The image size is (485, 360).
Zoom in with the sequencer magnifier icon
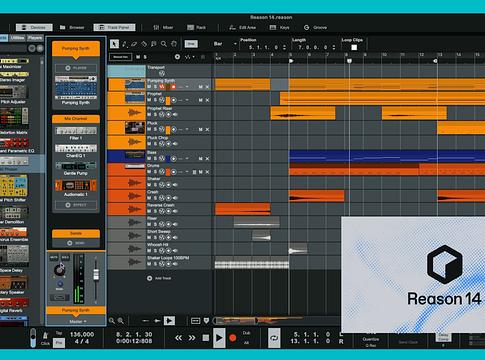120,321
